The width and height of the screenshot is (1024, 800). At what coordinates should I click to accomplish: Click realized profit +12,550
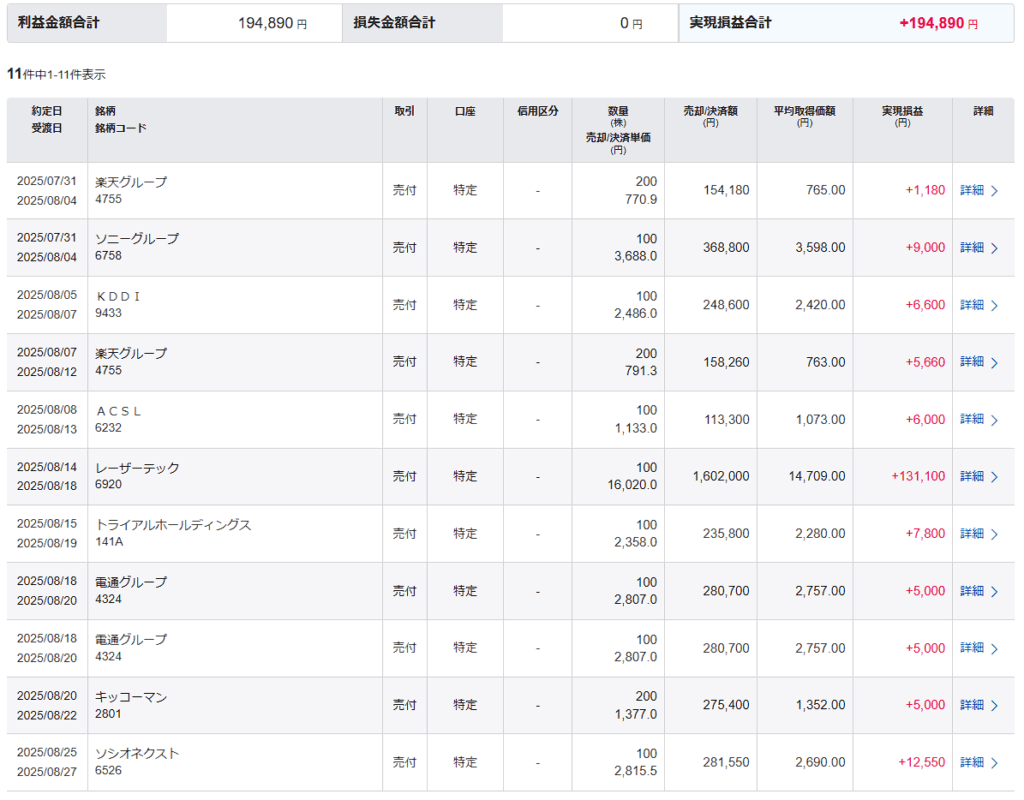click(x=921, y=762)
